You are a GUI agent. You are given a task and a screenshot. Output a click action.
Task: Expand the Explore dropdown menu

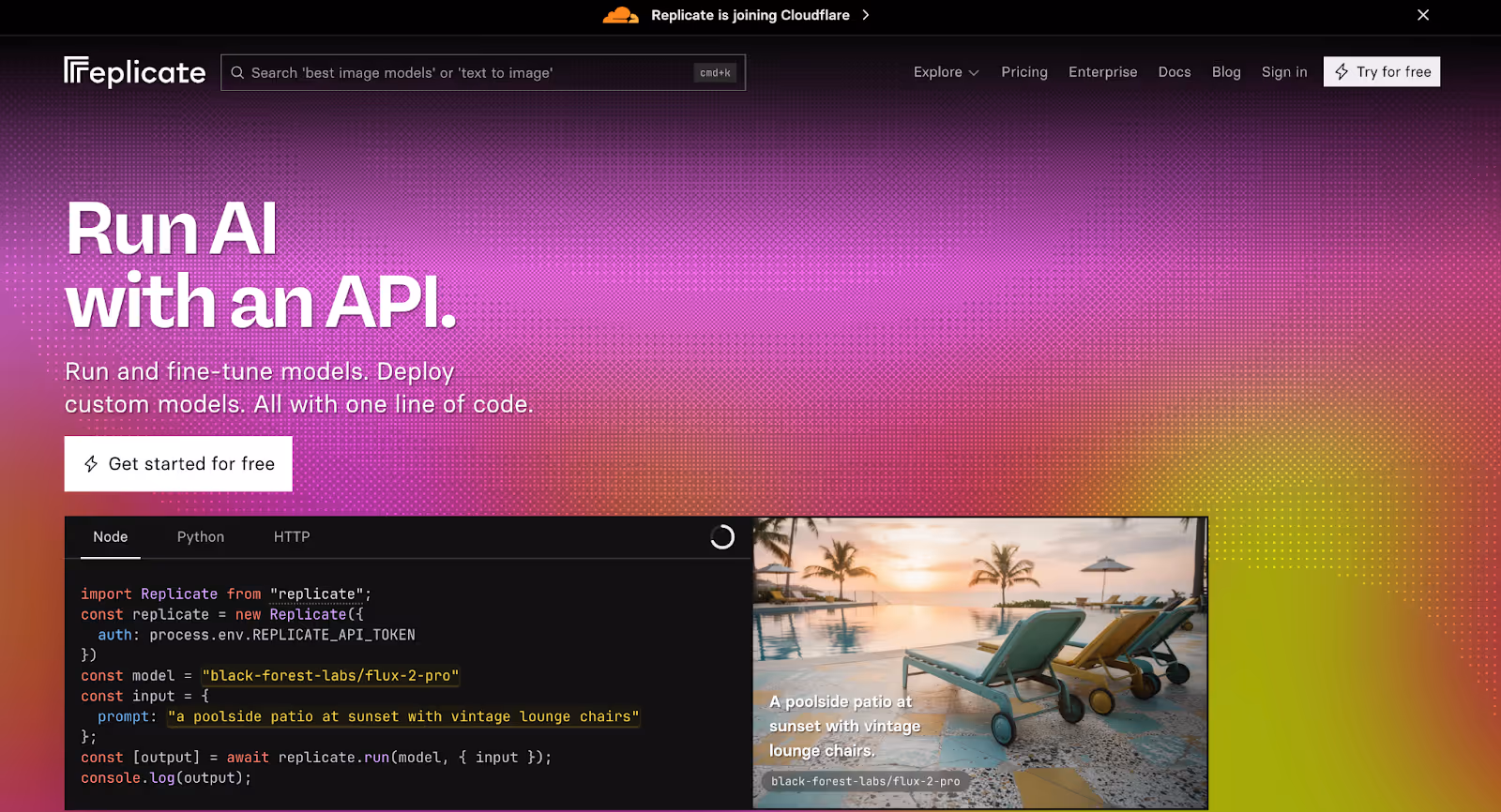[946, 72]
